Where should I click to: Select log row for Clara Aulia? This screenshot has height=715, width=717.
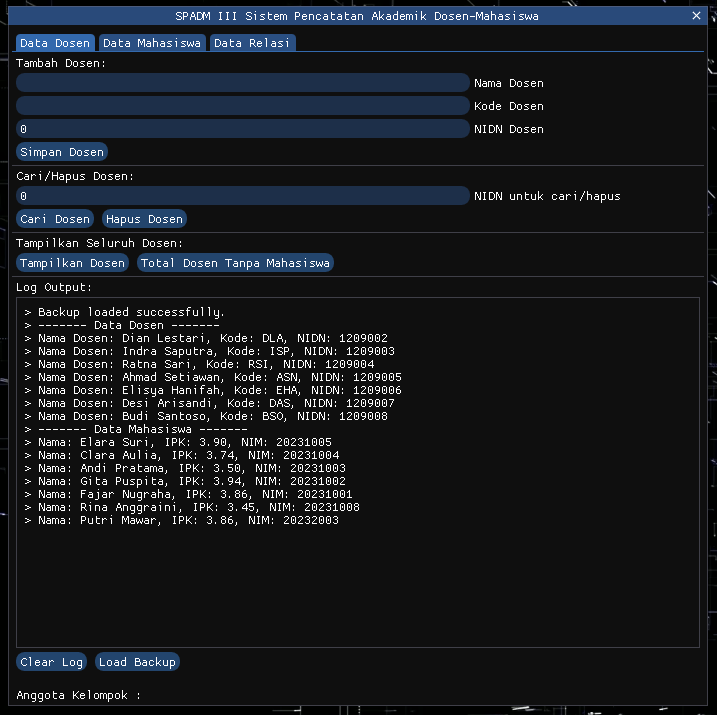(182, 455)
